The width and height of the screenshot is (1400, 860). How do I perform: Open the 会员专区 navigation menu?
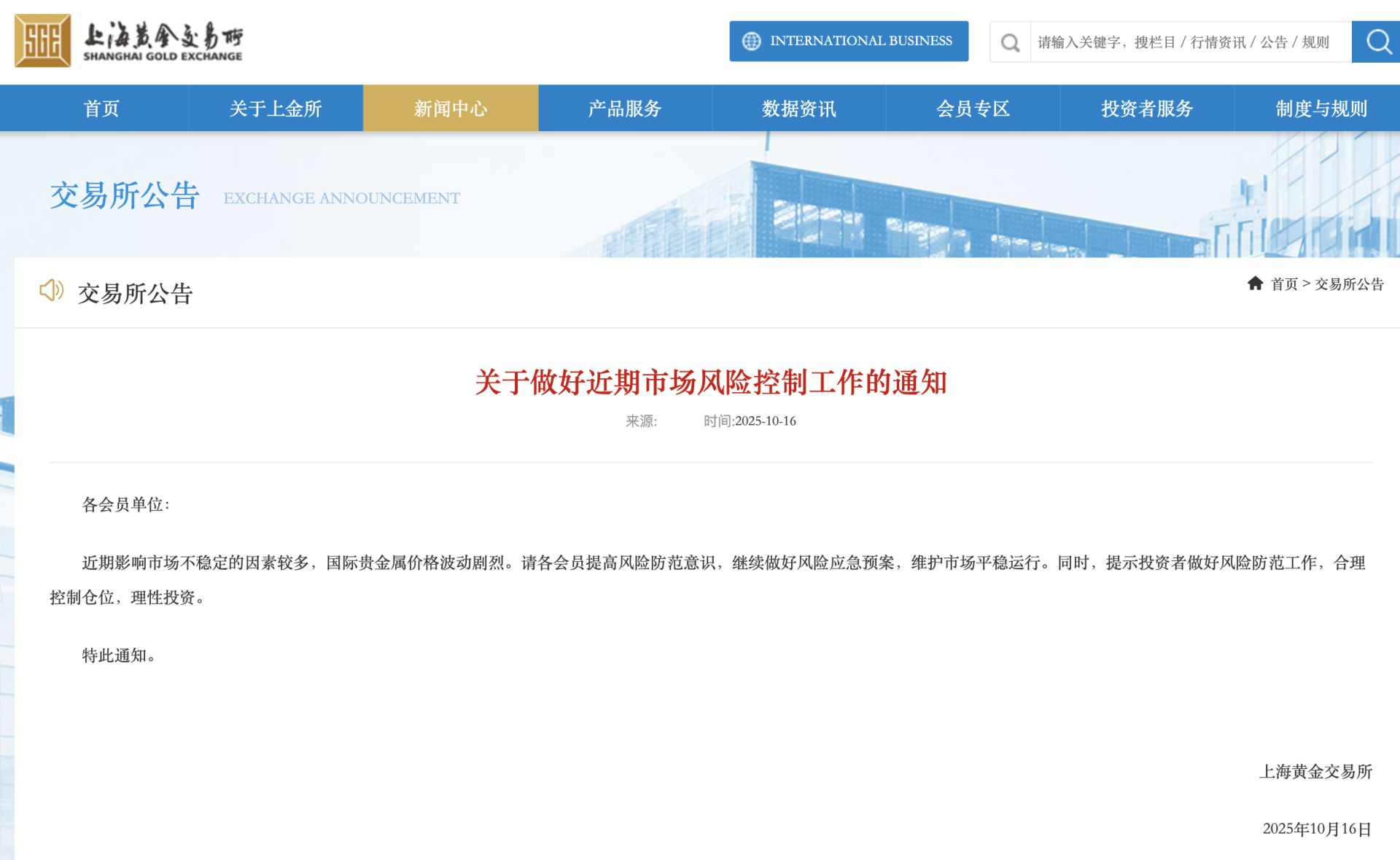[x=973, y=109]
